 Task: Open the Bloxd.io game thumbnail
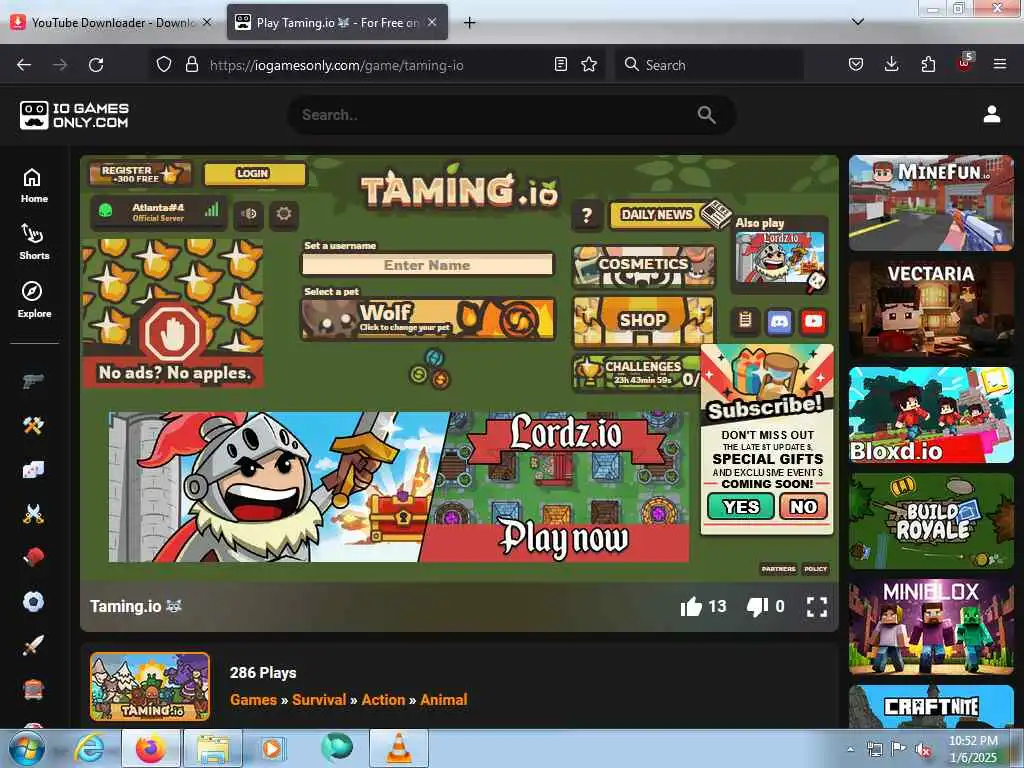point(931,415)
